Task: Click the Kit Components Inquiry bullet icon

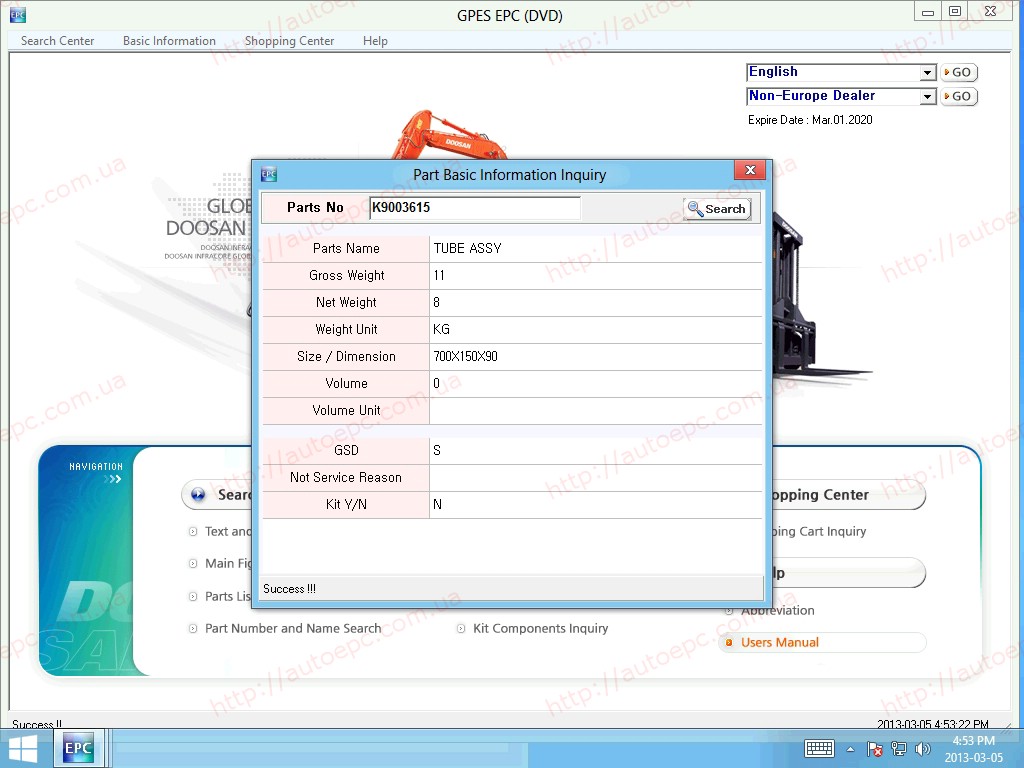Action: pyautogui.click(x=460, y=628)
